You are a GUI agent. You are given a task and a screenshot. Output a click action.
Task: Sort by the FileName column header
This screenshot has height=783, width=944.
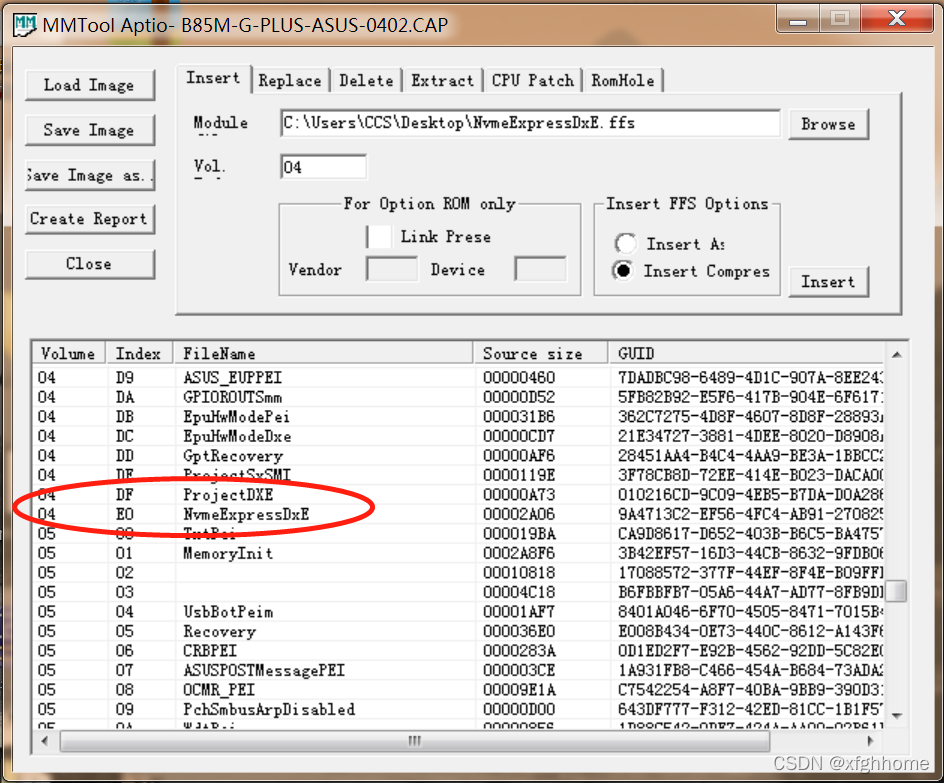pos(323,353)
